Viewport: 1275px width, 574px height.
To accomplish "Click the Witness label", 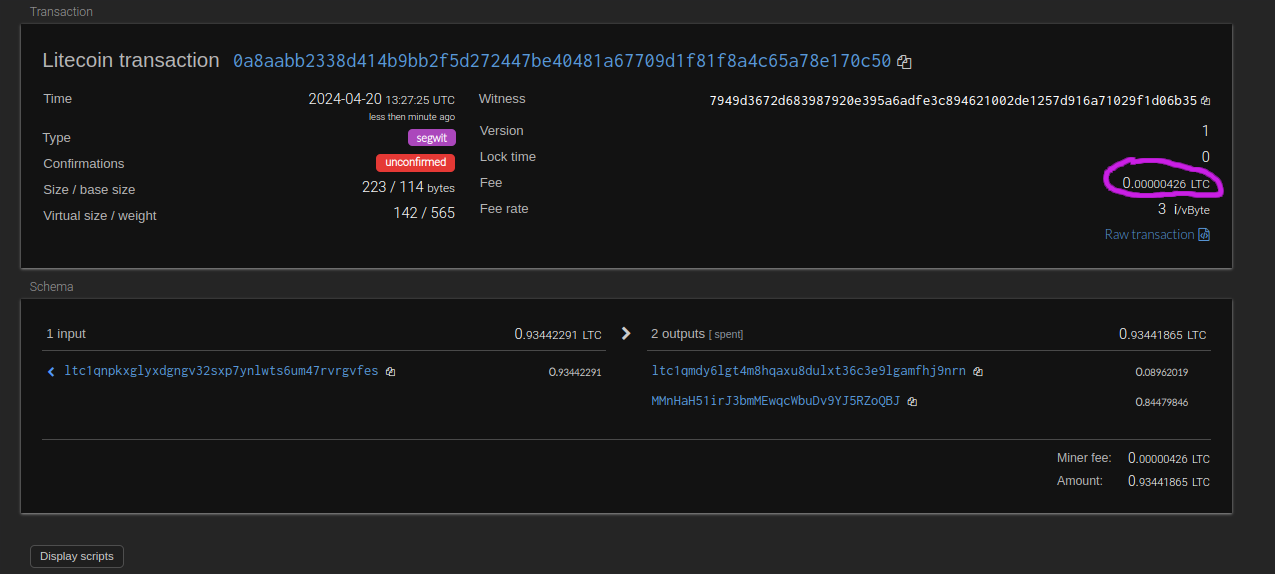I will pyautogui.click(x=502, y=98).
